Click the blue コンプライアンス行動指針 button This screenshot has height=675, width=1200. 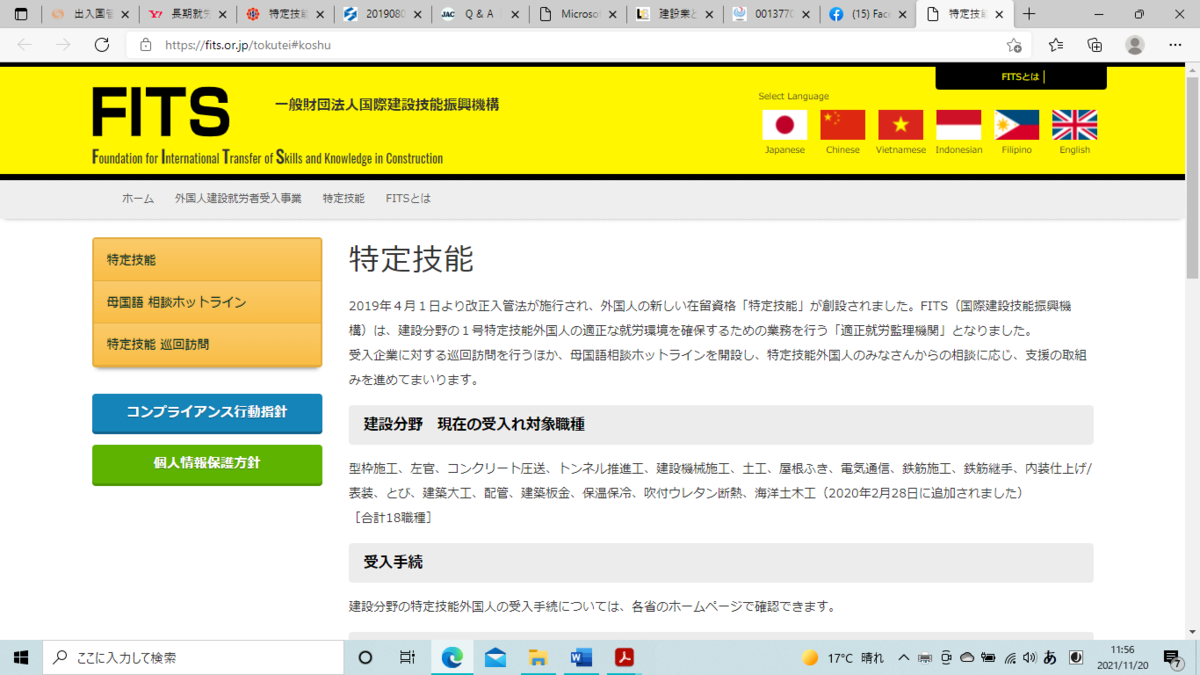(x=207, y=413)
